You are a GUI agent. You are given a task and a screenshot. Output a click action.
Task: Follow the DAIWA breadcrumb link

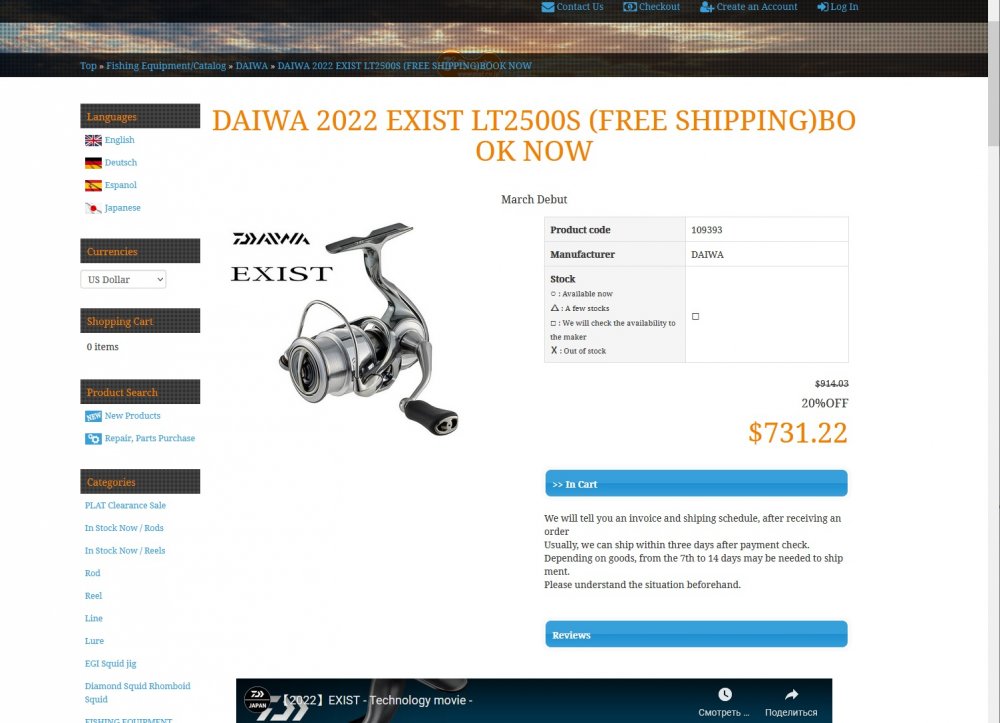pyautogui.click(x=252, y=66)
